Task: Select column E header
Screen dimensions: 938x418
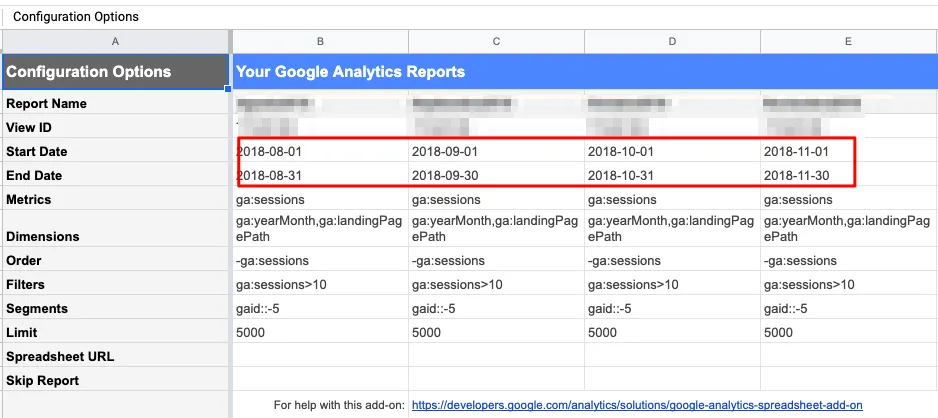Action: click(849, 41)
